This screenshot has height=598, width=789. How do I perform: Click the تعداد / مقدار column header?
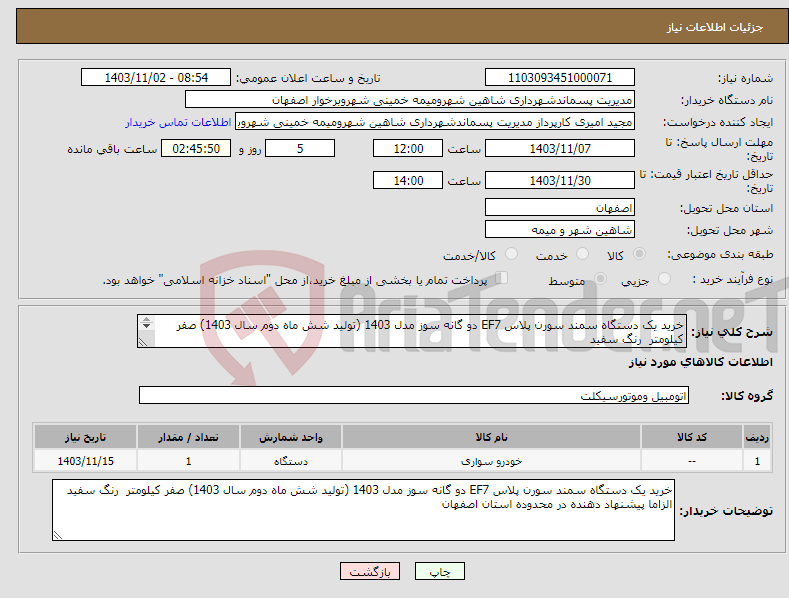point(188,437)
